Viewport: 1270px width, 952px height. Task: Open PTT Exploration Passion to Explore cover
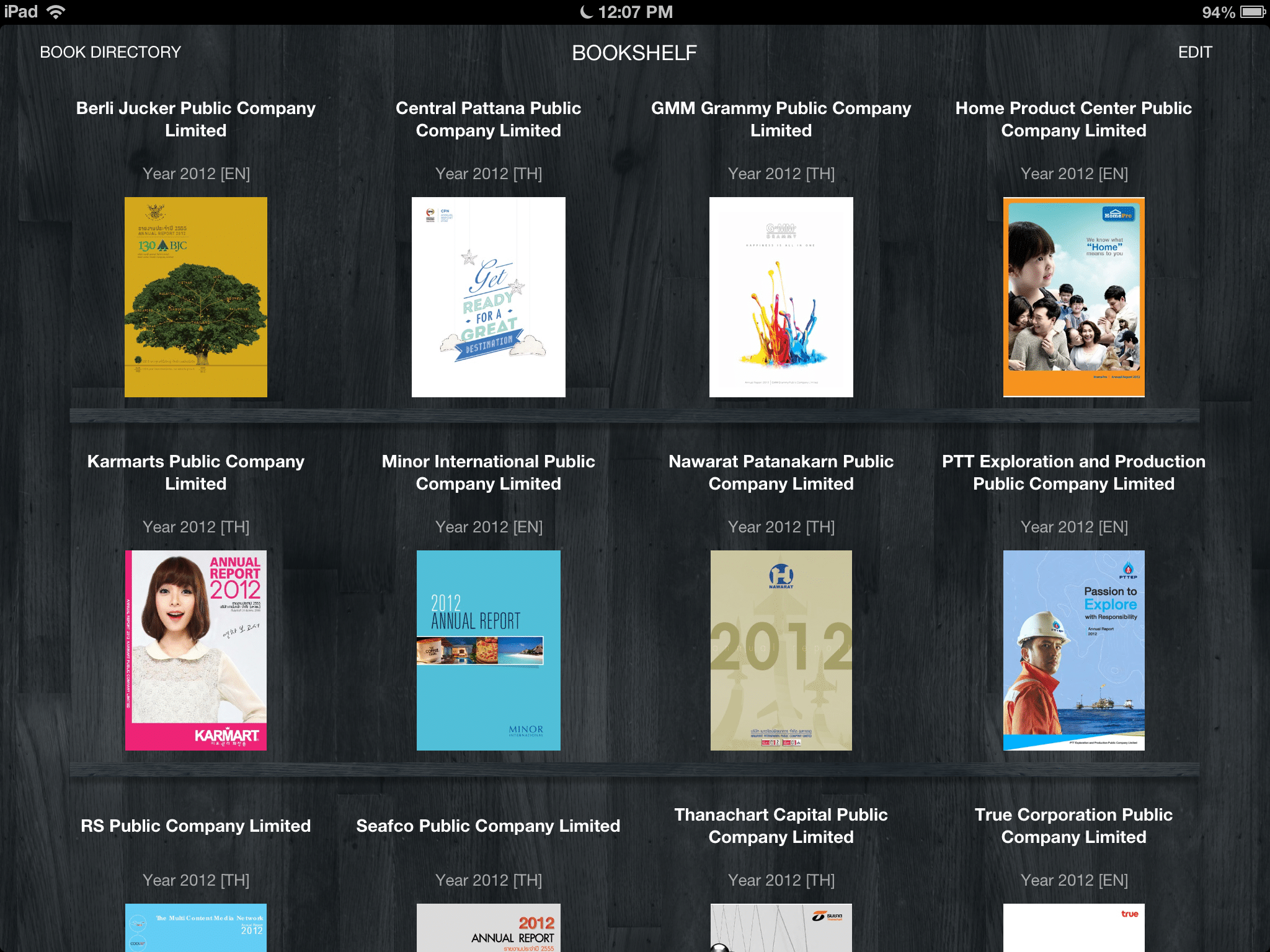click(x=1074, y=650)
